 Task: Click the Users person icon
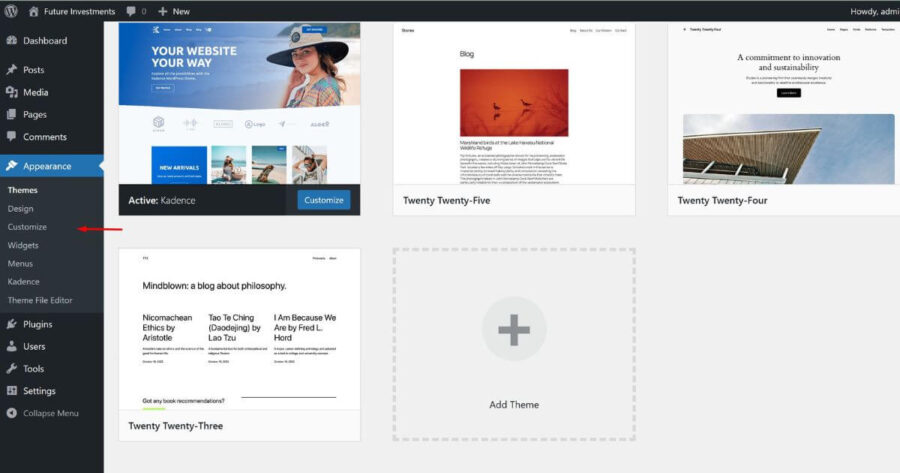[x=11, y=346]
